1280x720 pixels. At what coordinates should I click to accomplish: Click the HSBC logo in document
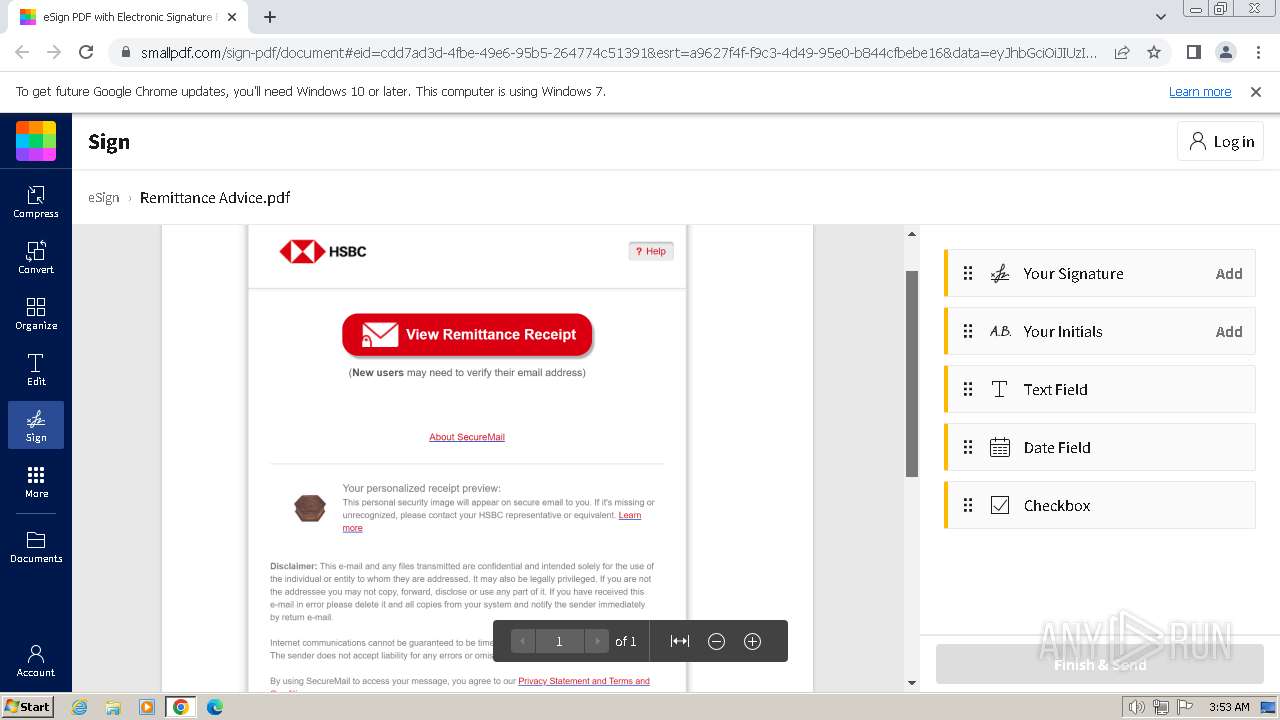point(323,251)
